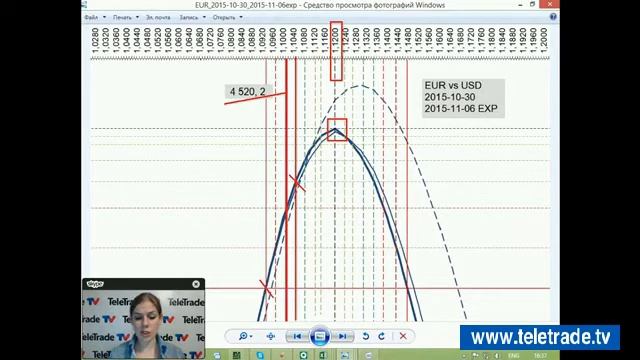Open Skype from the taskbar
The image size is (640, 360).
click(260, 356)
